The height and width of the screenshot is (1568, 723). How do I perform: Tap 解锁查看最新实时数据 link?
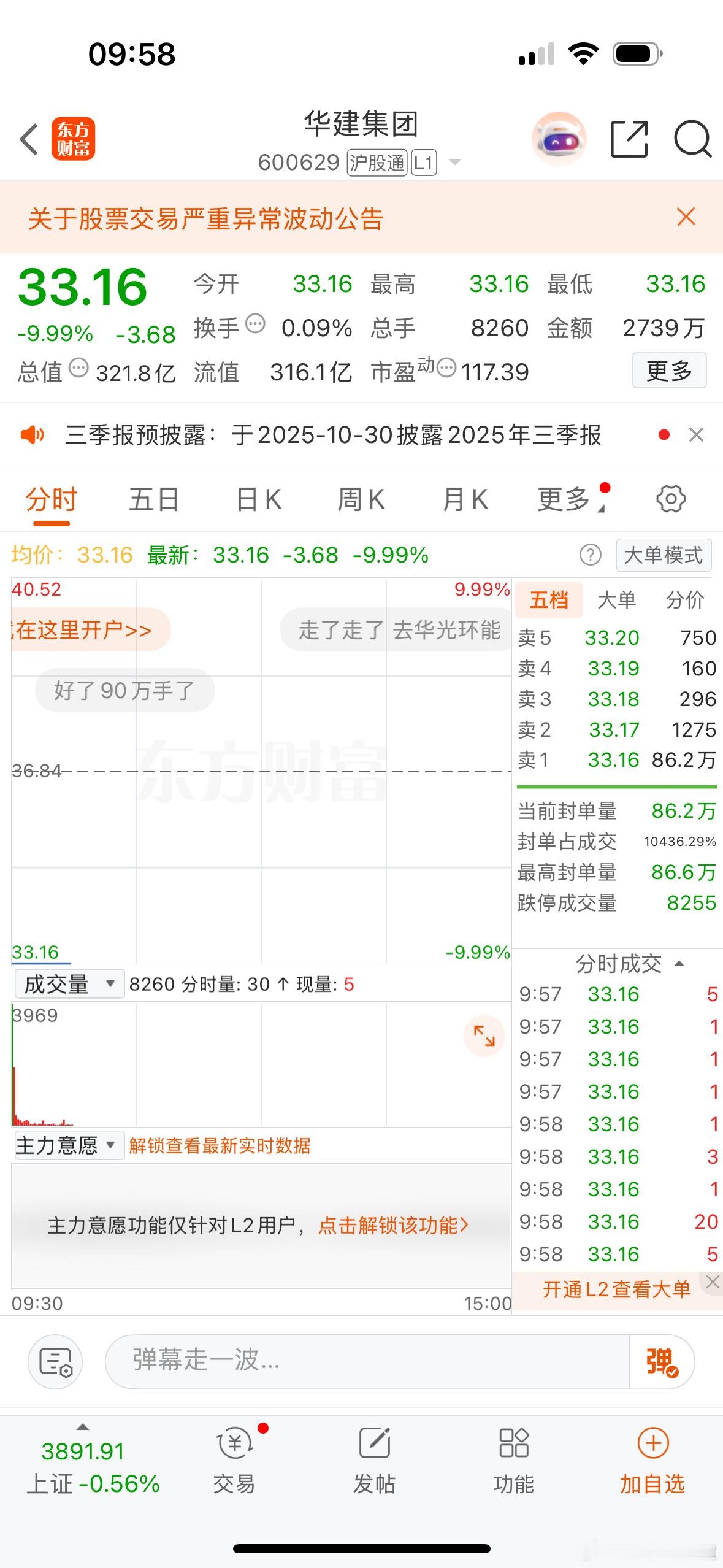click(x=220, y=1145)
